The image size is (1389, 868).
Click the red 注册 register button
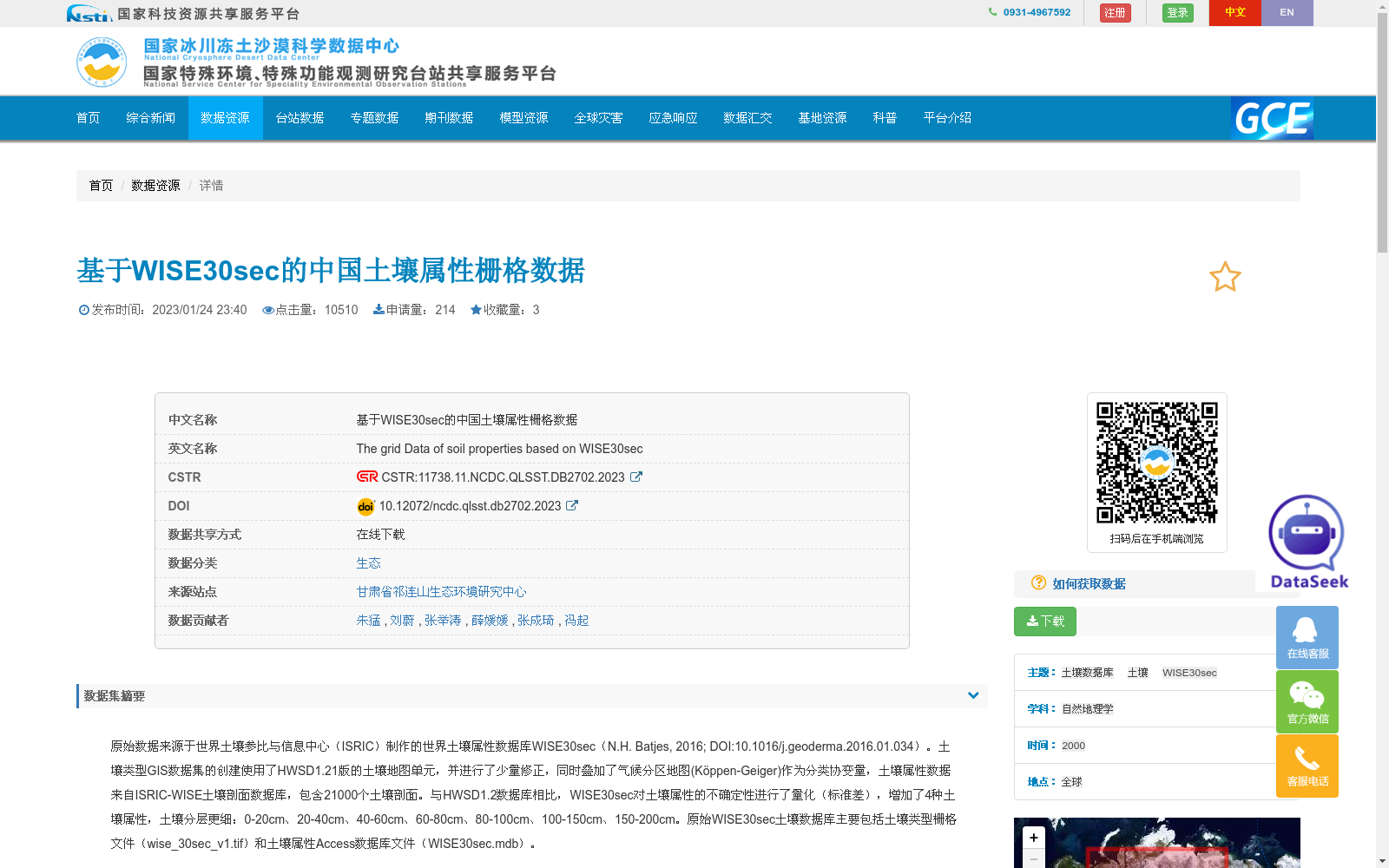[x=1116, y=13]
